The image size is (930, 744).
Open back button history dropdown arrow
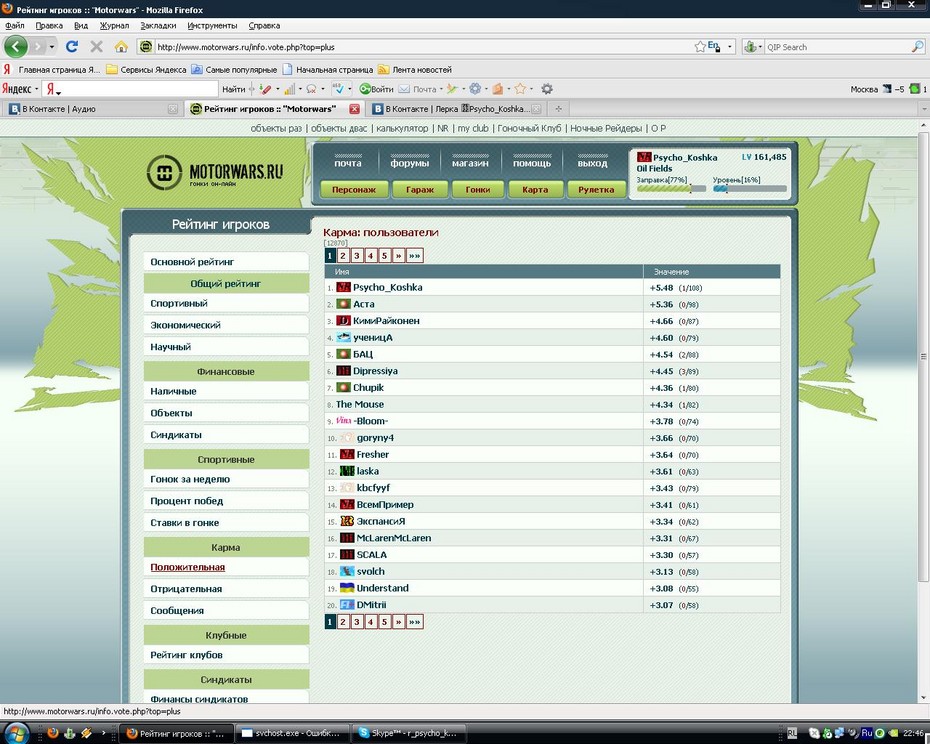52,46
